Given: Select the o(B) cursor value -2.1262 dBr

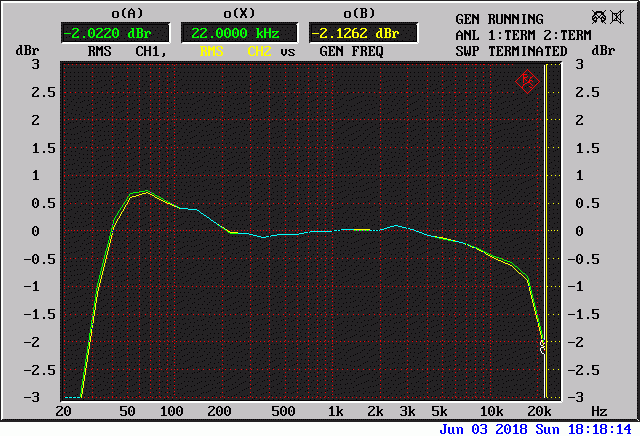Looking at the screenshot, I should click(x=363, y=33).
